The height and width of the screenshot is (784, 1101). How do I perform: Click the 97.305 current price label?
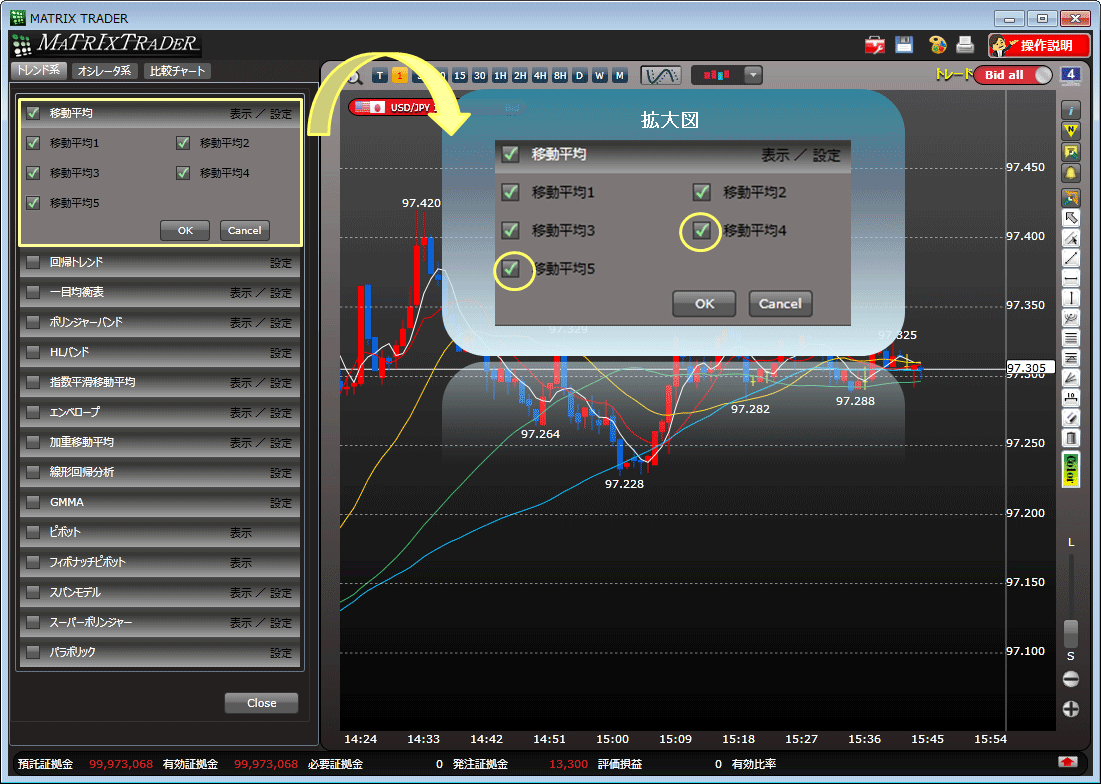tap(1030, 368)
